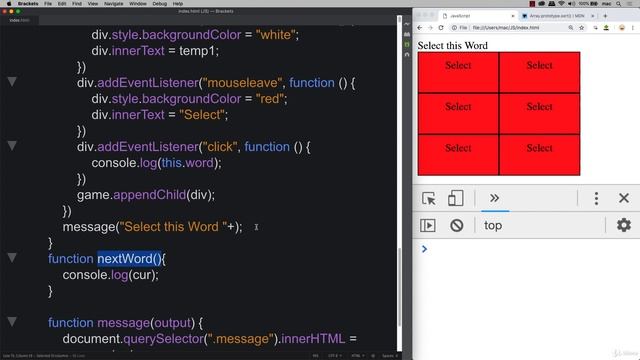Click the middle-right red Select box
Viewport: 640px width, 360px height.
539,113
